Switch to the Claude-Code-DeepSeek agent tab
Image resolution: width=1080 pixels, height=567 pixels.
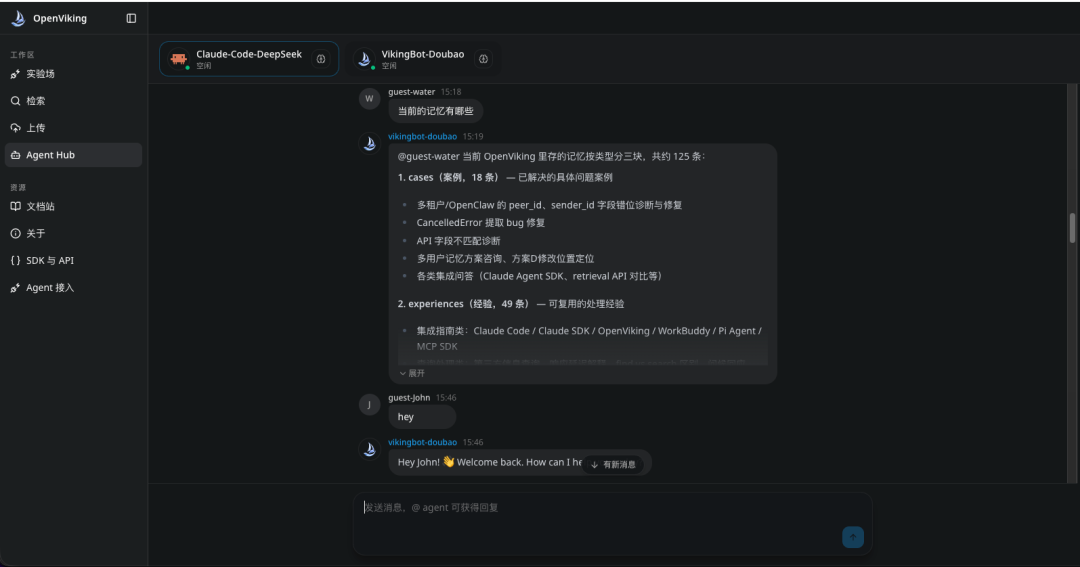[249, 59]
